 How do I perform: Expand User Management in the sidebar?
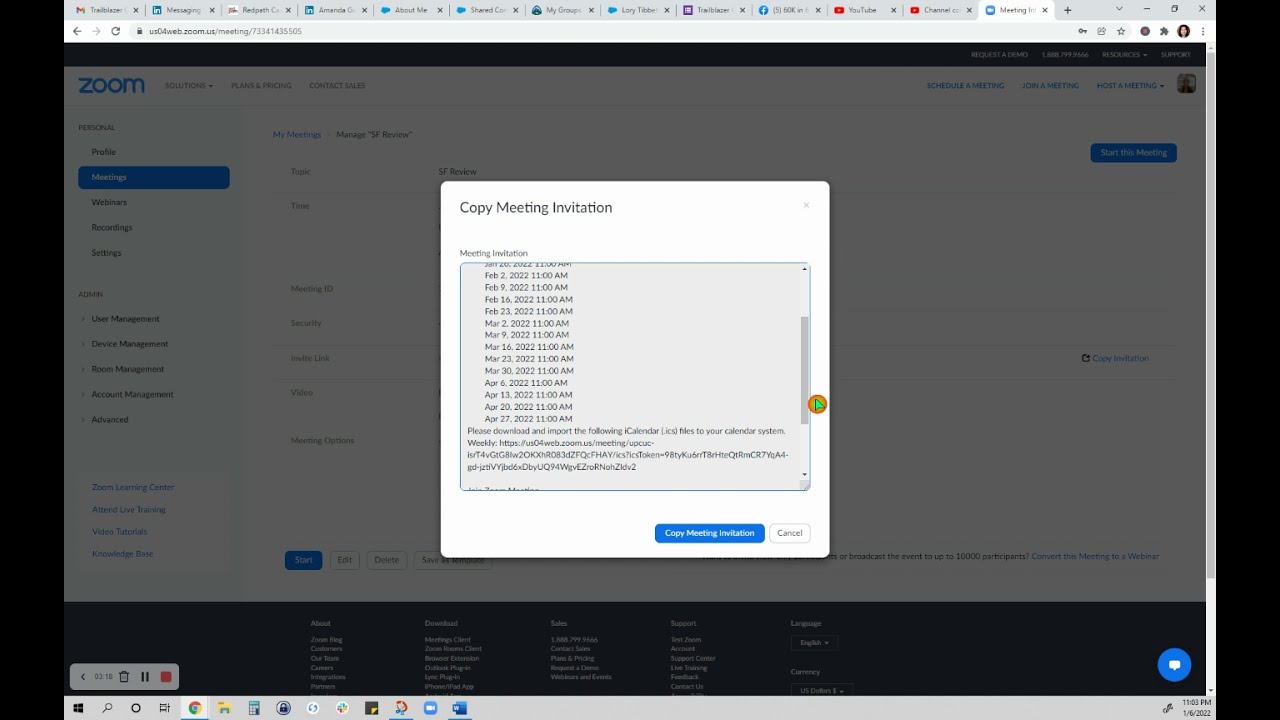[125, 319]
